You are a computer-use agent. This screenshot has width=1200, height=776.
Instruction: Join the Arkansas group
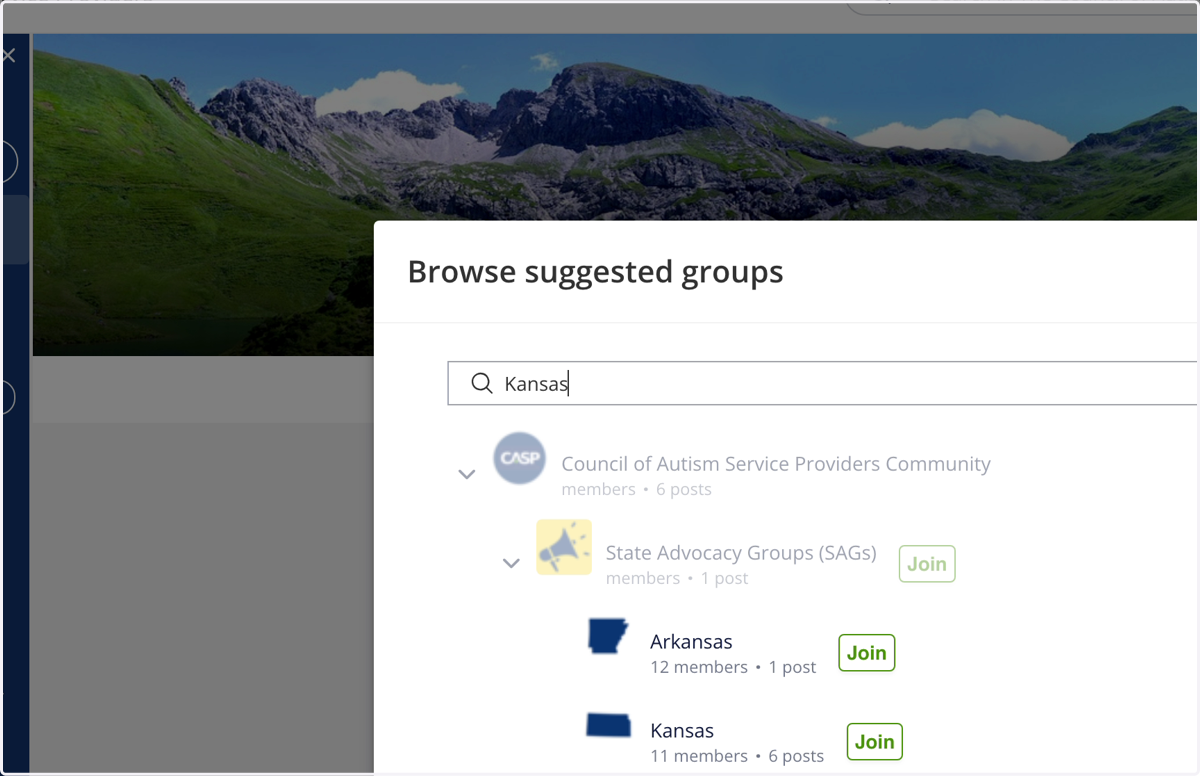(x=866, y=653)
